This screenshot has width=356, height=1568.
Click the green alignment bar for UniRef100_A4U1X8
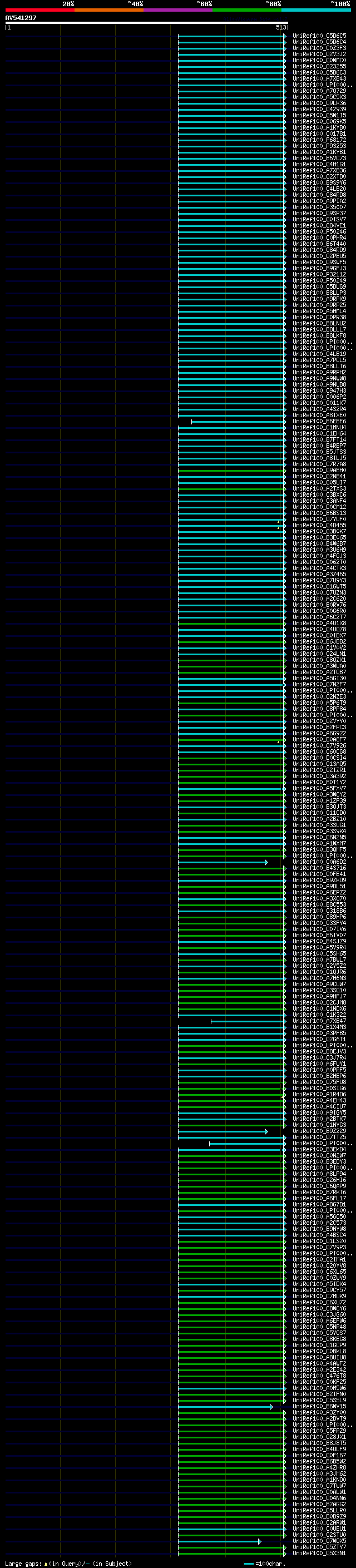pyautogui.click(x=232, y=624)
